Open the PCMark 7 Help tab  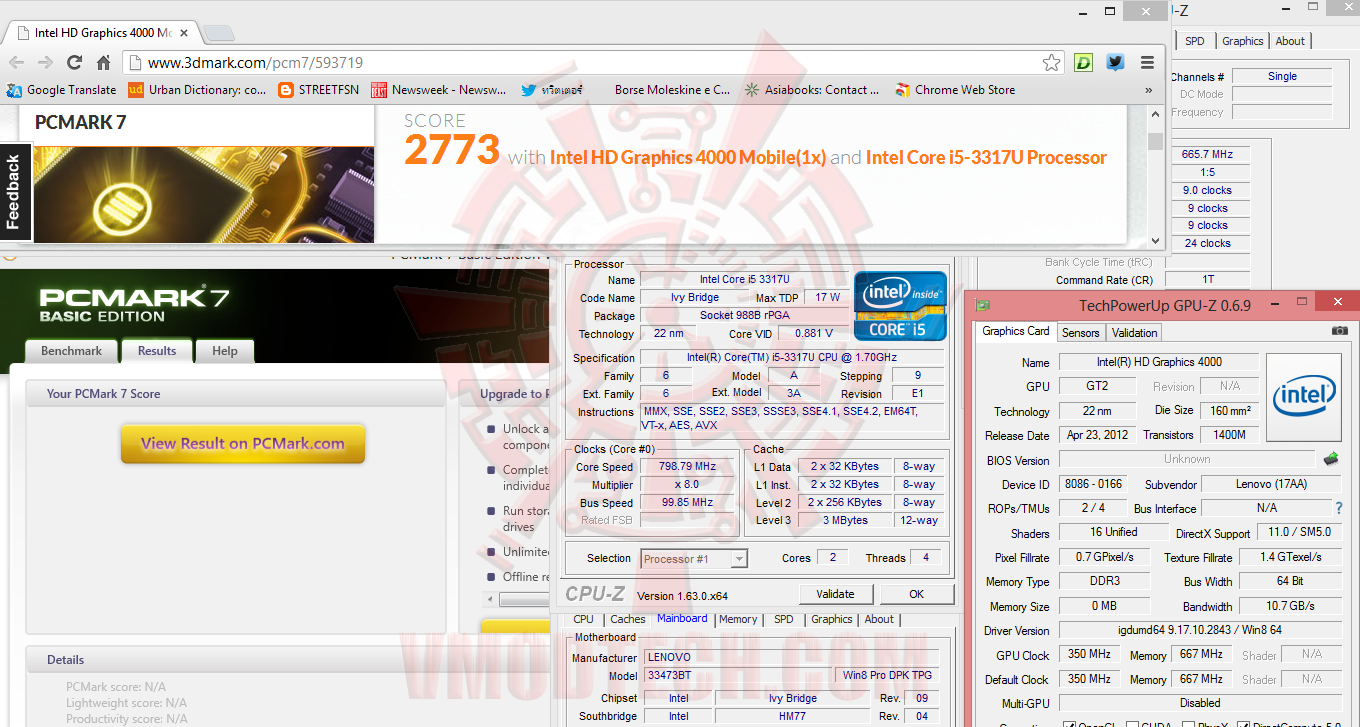pyautogui.click(x=225, y=351)
